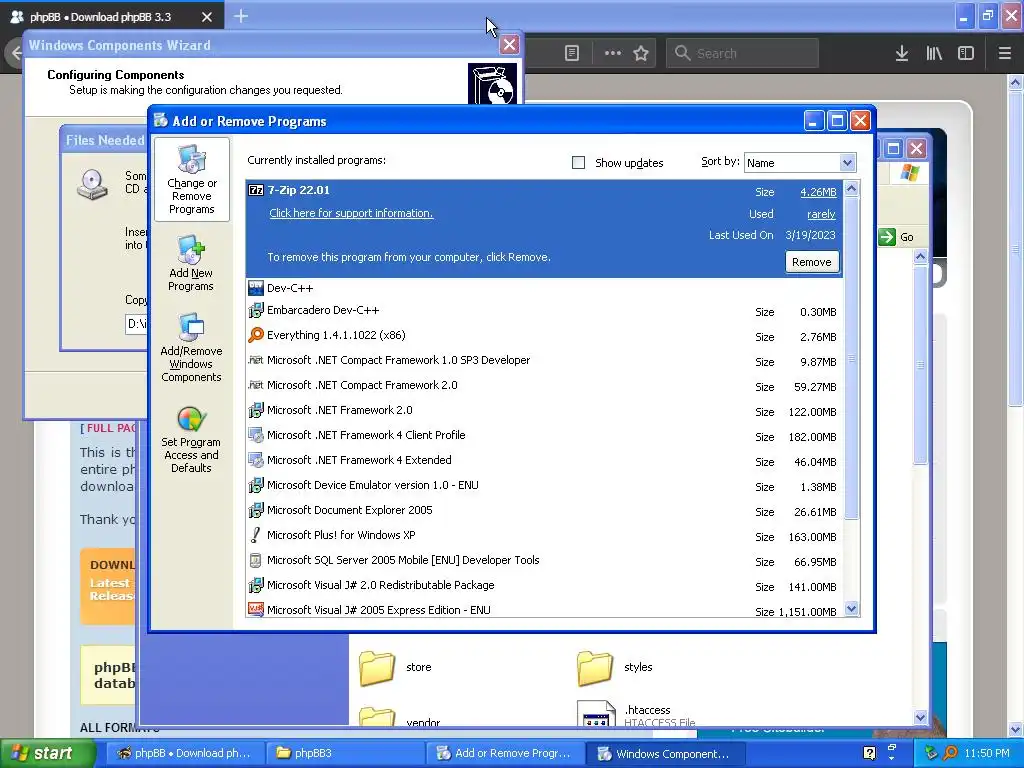The height and width of the screenshot is (768, 1024).
Task: Click the Dev-C++ program icon
Action: tap(256, 288)
